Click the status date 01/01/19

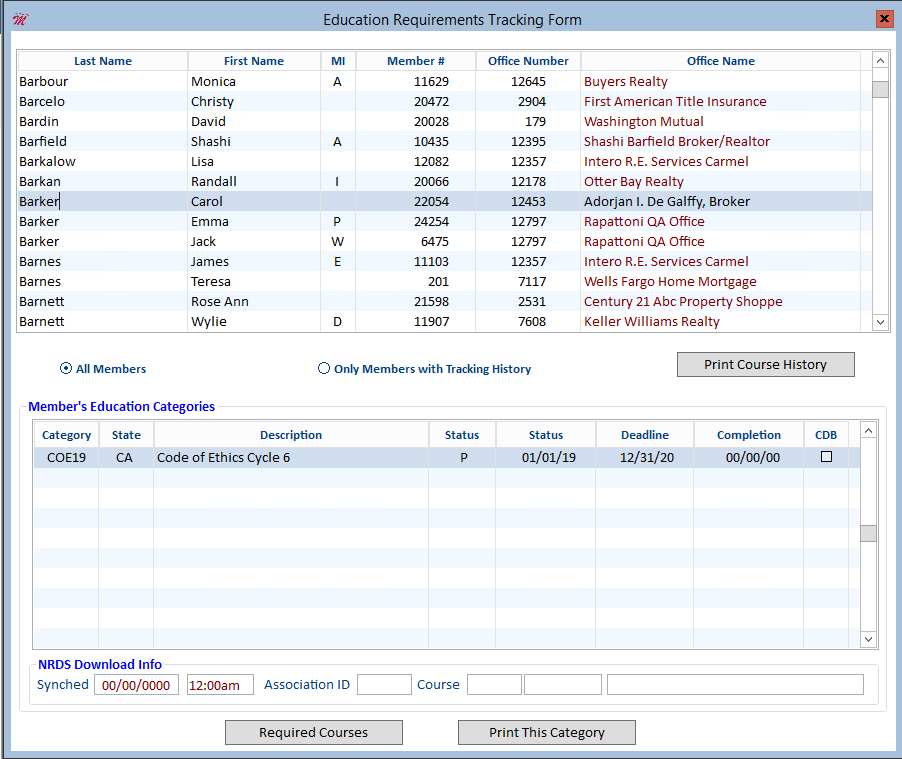(x=549, y=457)
